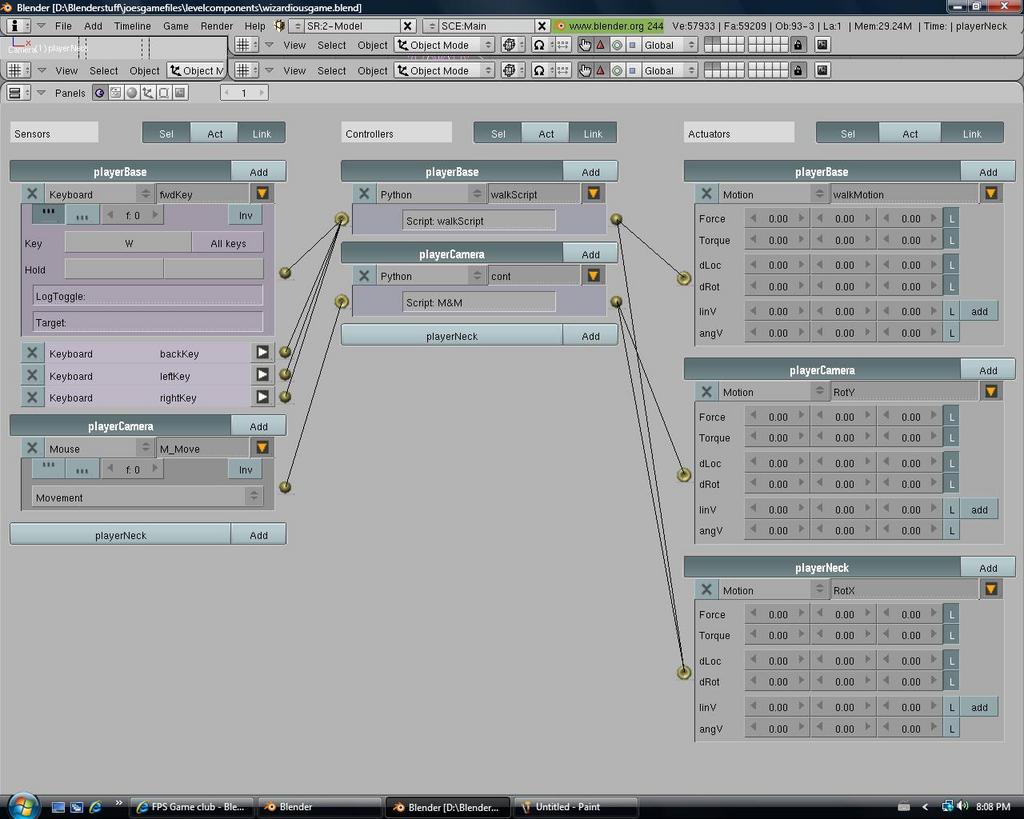The height and width of the screenshot is (819, 1024).
Task: Delete the M_Move mouse sensor
Action: [x=32, y=448]
